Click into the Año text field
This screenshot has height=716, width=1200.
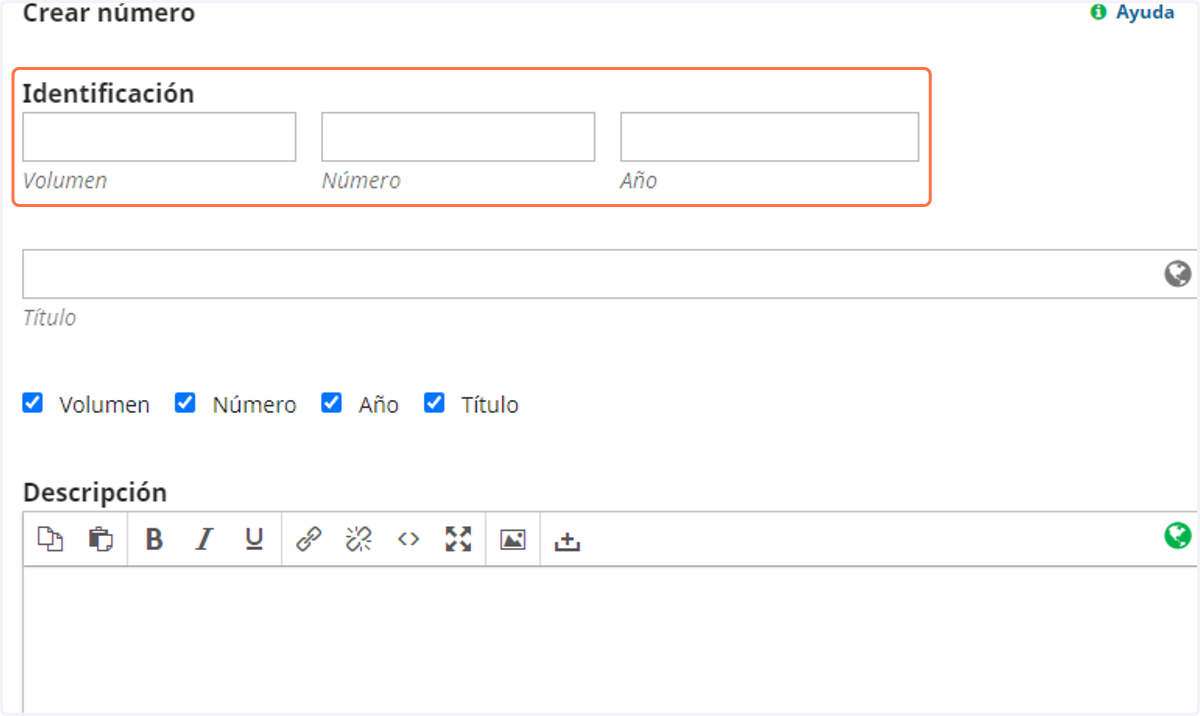tap(769, 137)
